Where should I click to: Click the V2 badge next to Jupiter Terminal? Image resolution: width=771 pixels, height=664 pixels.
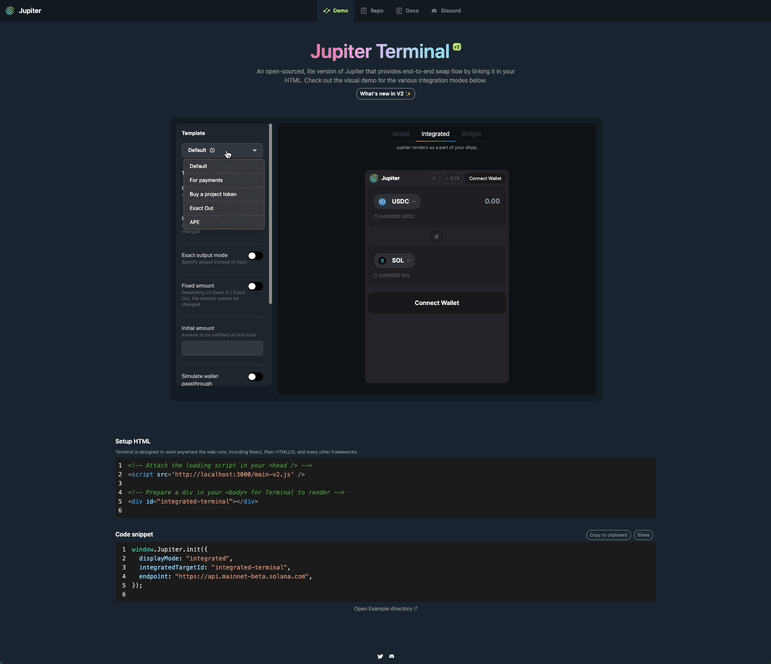(457, 47)
